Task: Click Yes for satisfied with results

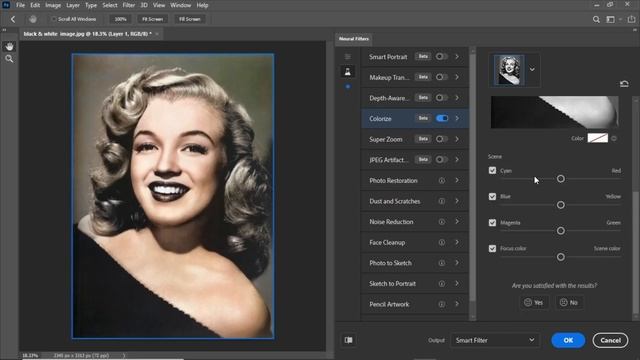Action: (x=533, y=302)
